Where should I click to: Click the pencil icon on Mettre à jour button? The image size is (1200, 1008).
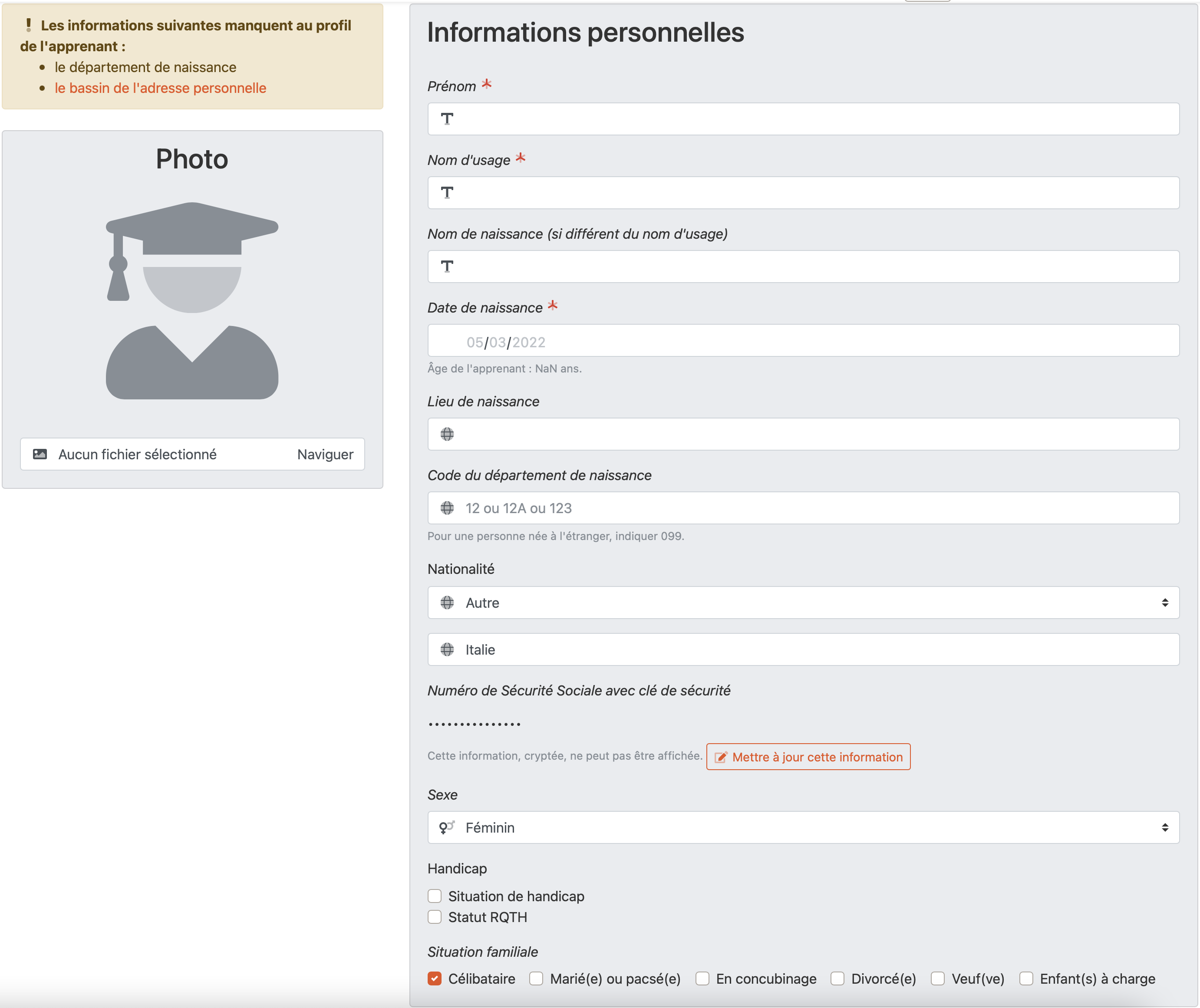[x=721, y=757]
